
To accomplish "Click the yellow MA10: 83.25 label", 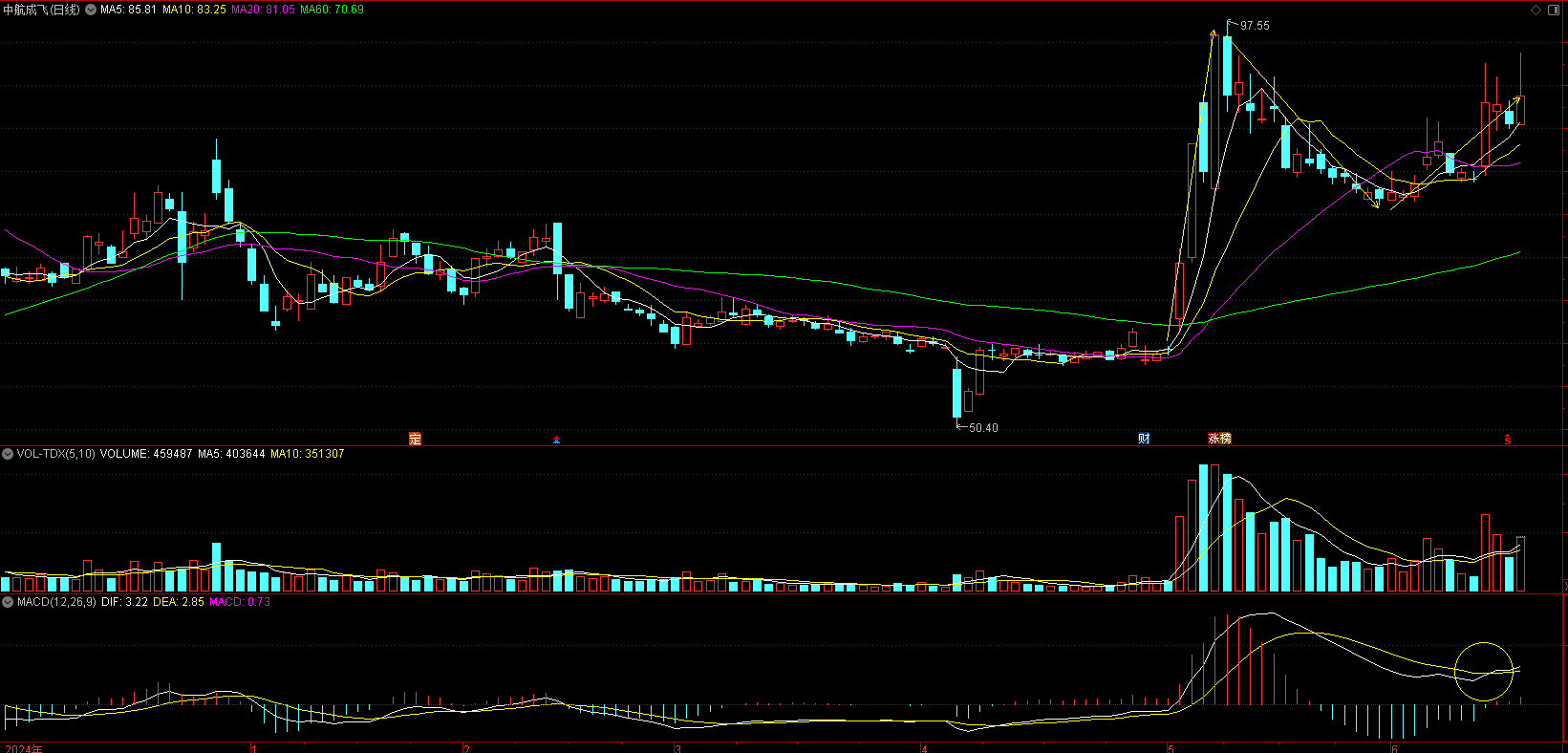I will click(x=194, y=10).
